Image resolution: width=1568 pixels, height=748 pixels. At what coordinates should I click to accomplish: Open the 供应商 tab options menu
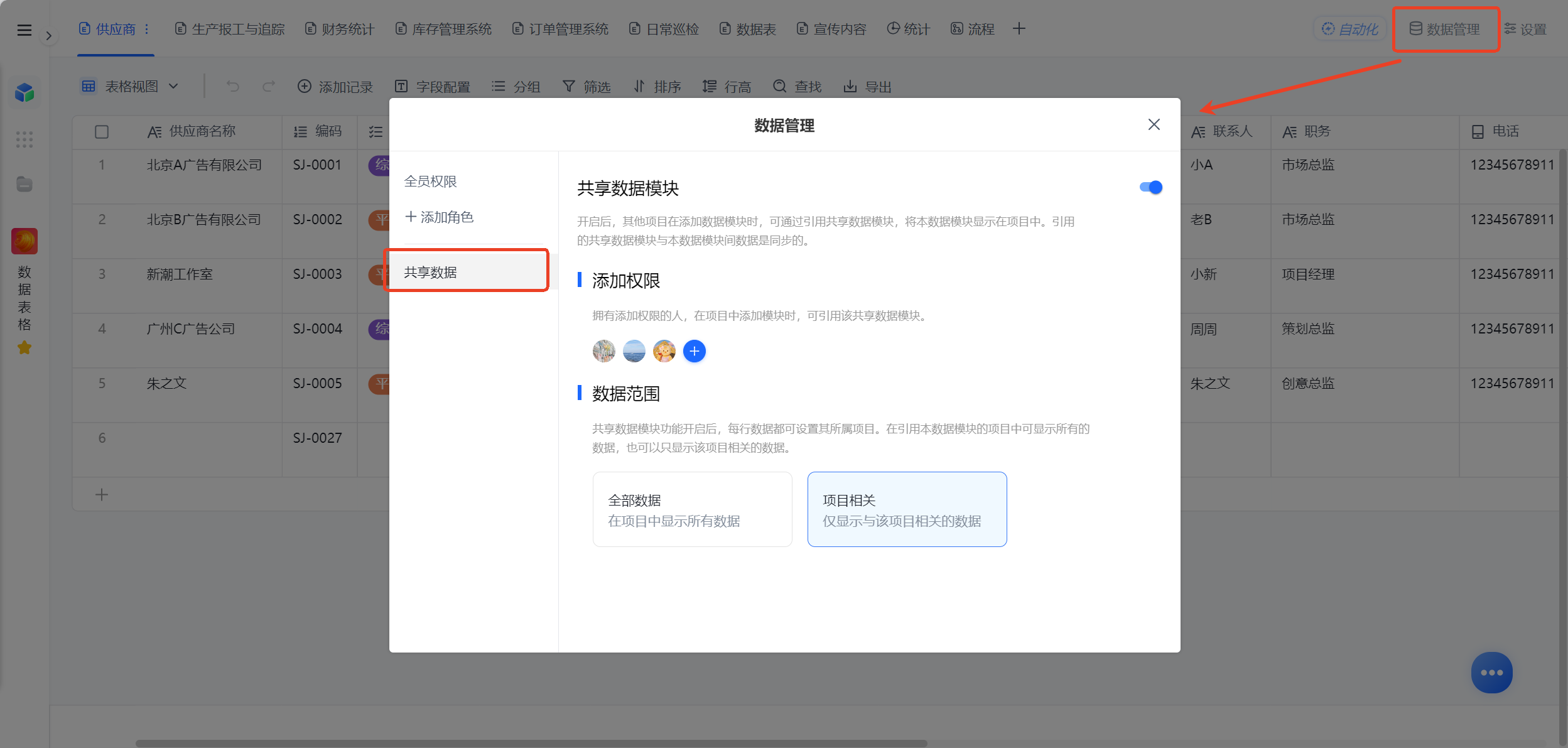tap(147, 29)
